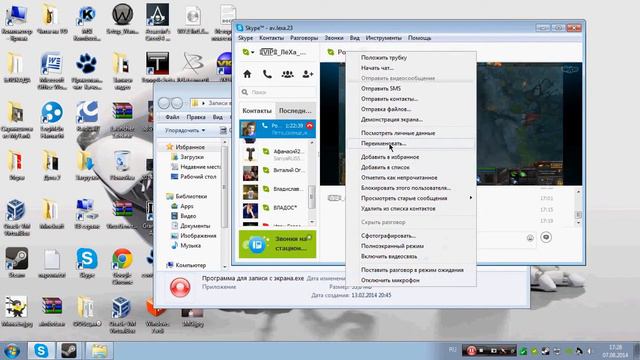End the call with the red hang-up icon
The width and height of the screenshot is (640, 360).
[x=309, y=126]
